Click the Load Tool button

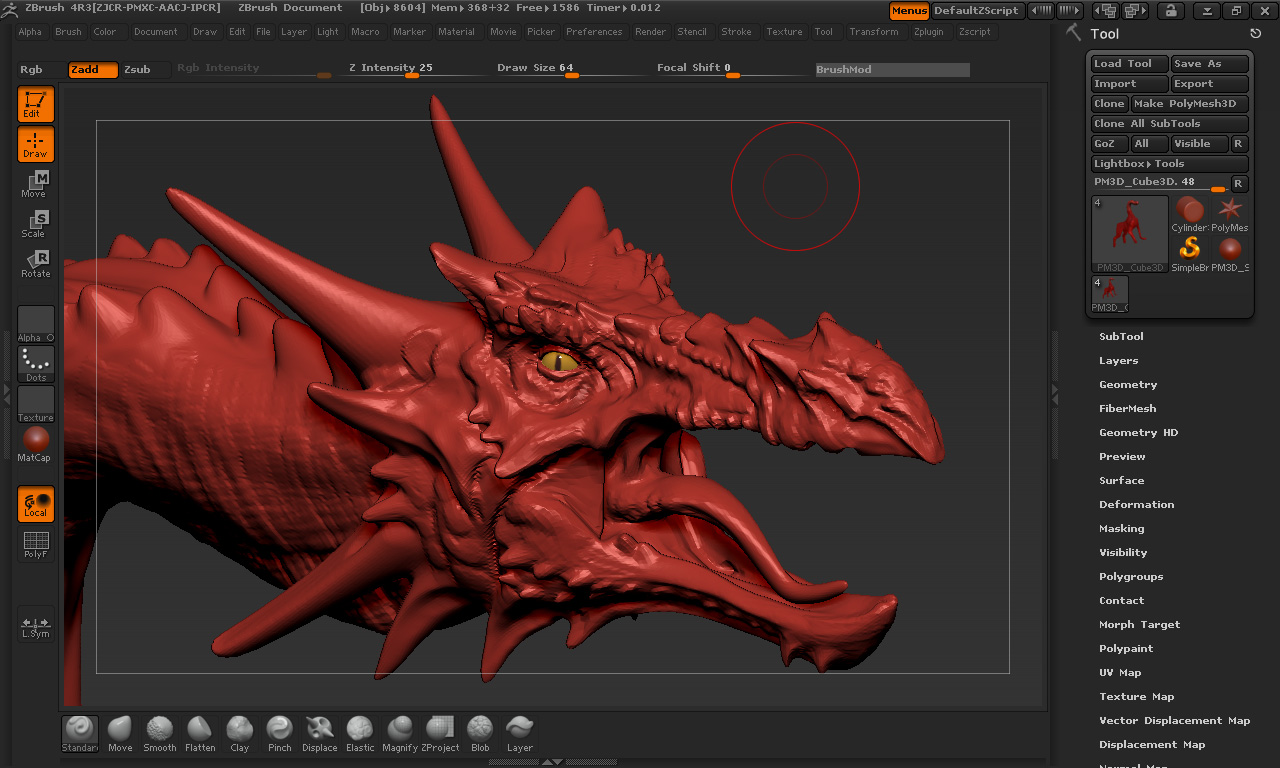1129,64
